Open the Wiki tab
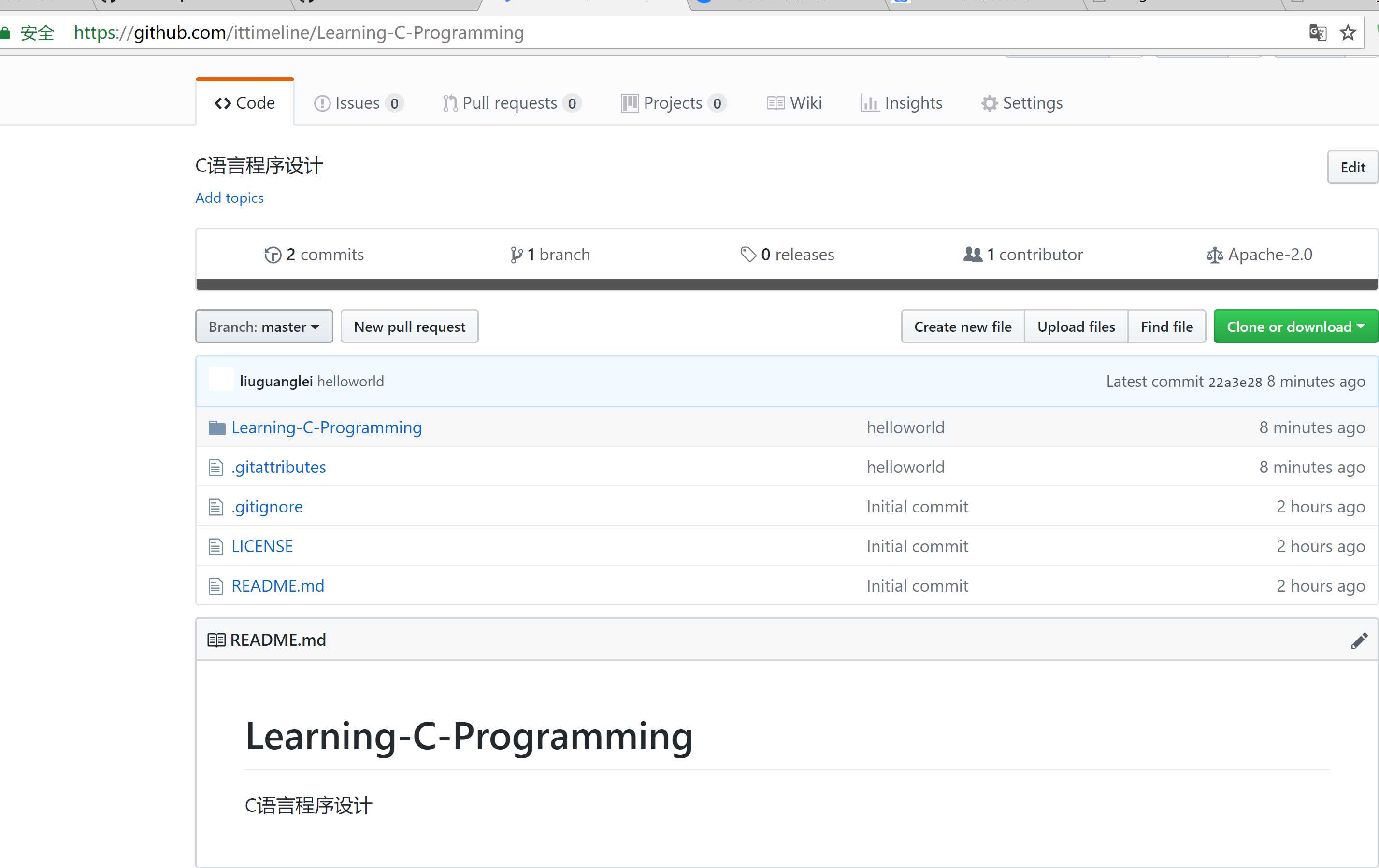The height and width of the screenshot is (868, 1379). (x=794, y=103)
